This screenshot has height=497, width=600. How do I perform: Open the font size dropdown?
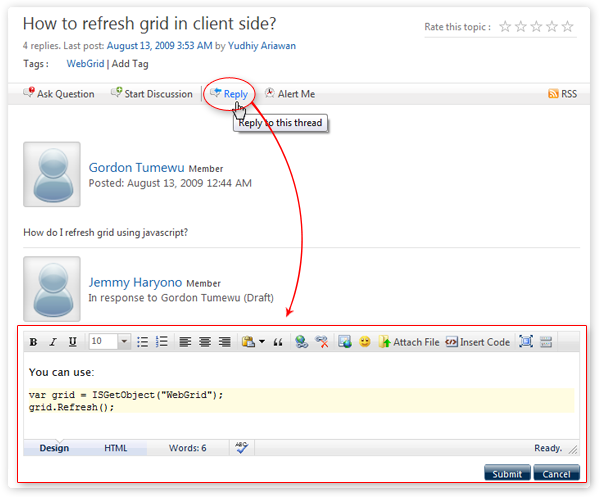pyautogui.click(x=124, y=341)
